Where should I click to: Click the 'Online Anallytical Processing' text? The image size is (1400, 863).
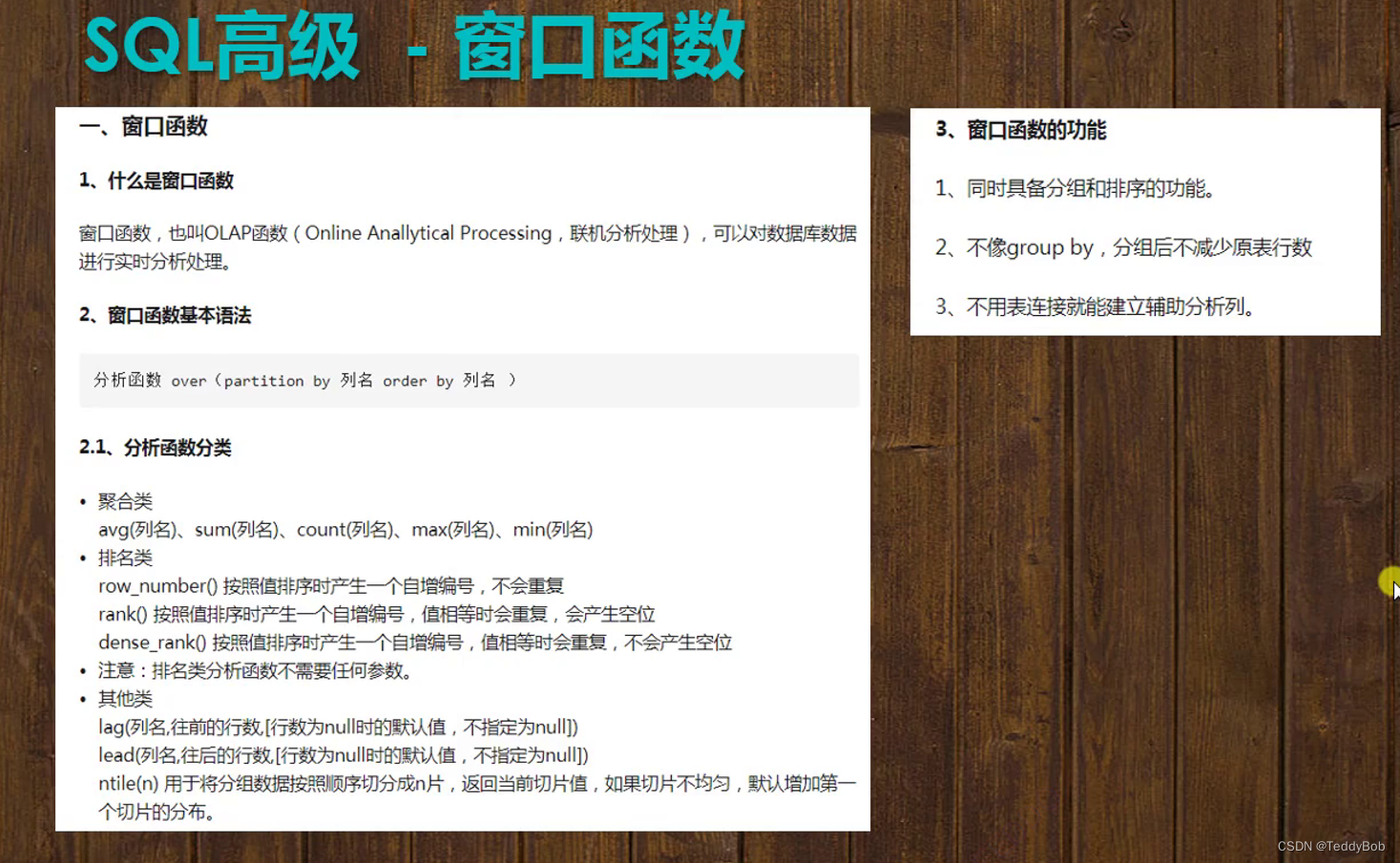(428, 233)
